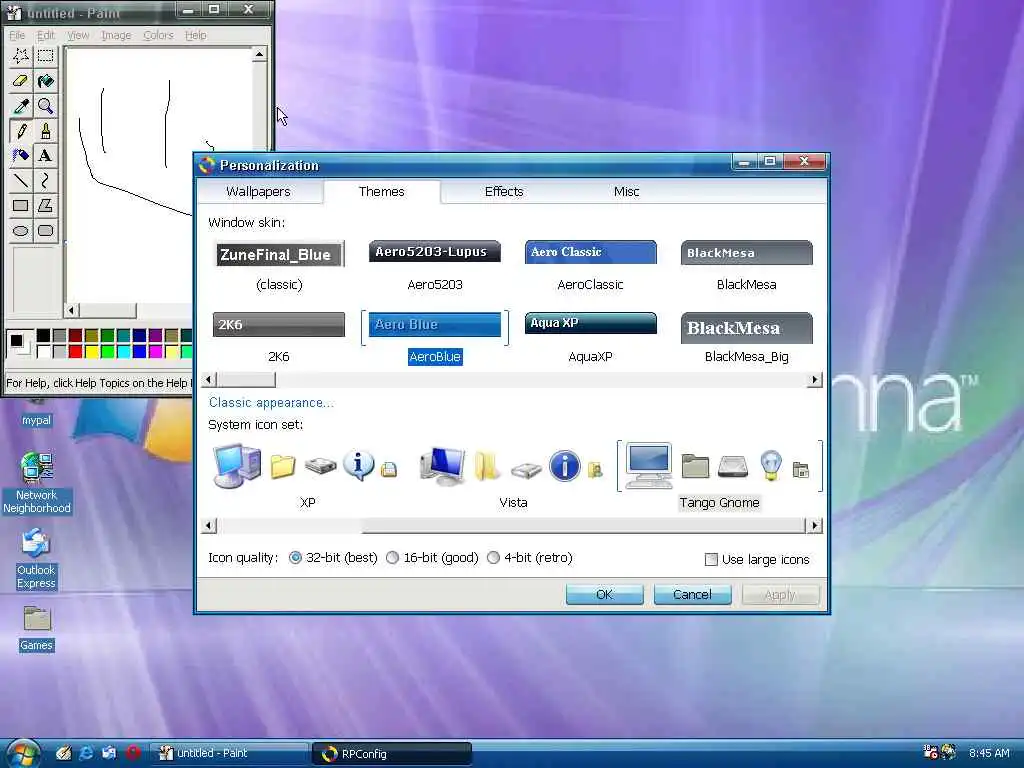Choose the Rectangle shape tool in Paint

pos(21,206)
